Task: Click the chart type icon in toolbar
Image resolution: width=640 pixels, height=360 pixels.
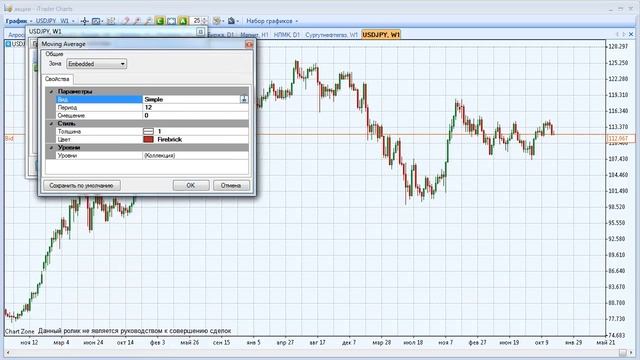Action: 96,21
